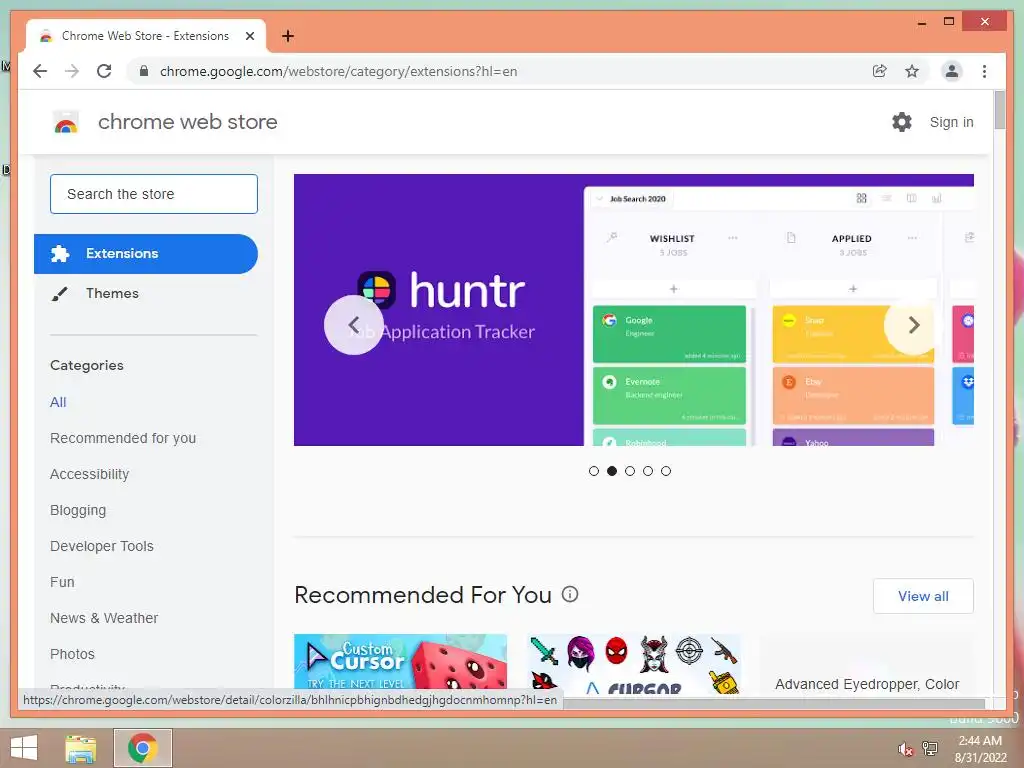The width and height of the screenshot is (1024, 768).
Task: Click the address bar URL
Action: (338, 71)
